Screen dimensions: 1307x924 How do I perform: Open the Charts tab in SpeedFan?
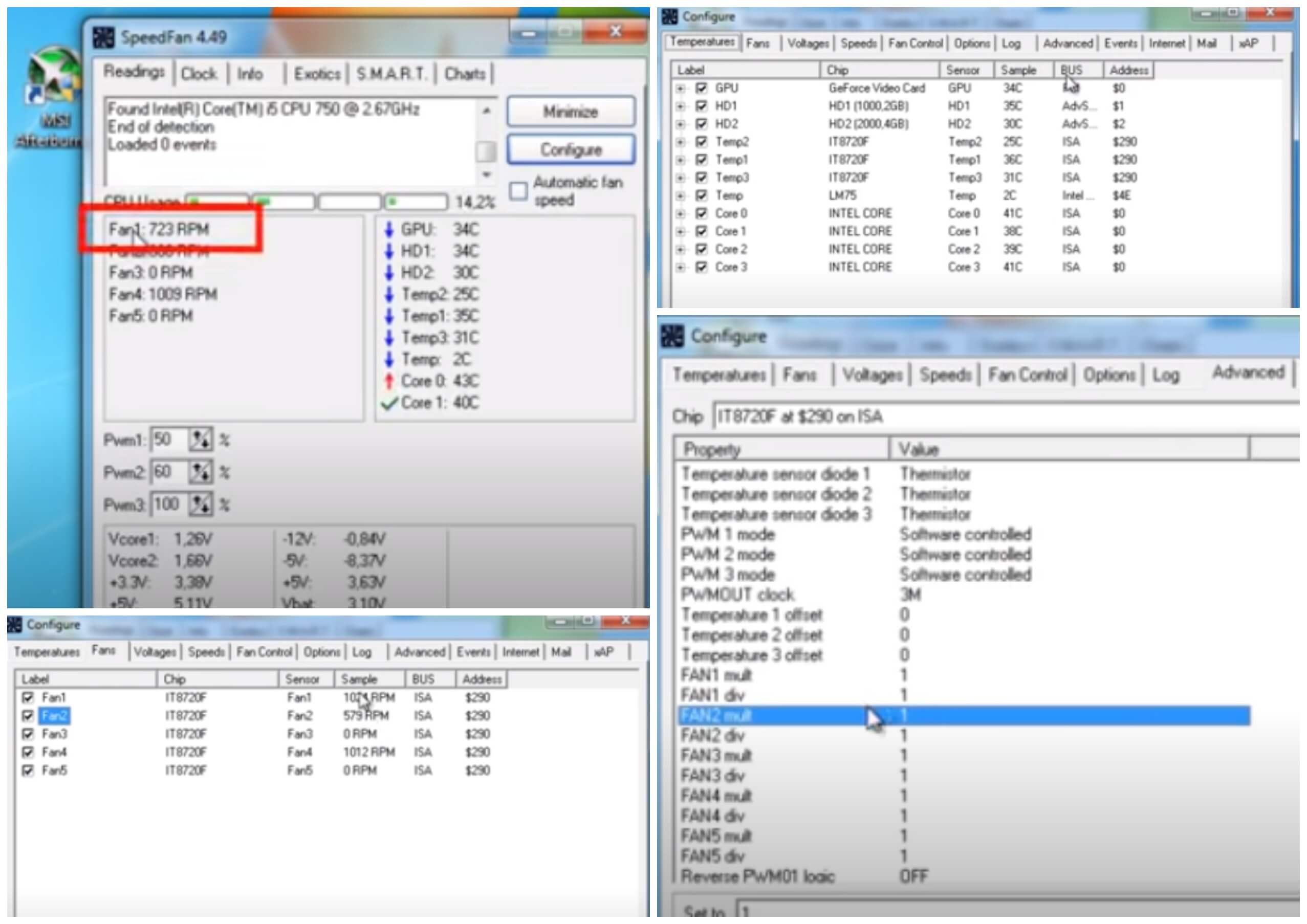(x=465, y=74)
